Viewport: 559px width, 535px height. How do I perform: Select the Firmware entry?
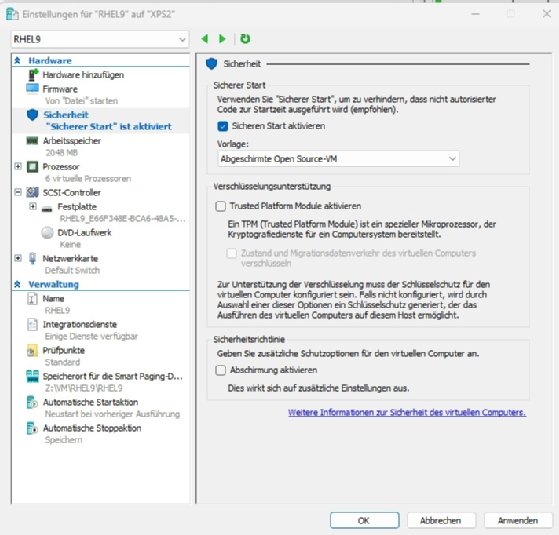[60, 89]
